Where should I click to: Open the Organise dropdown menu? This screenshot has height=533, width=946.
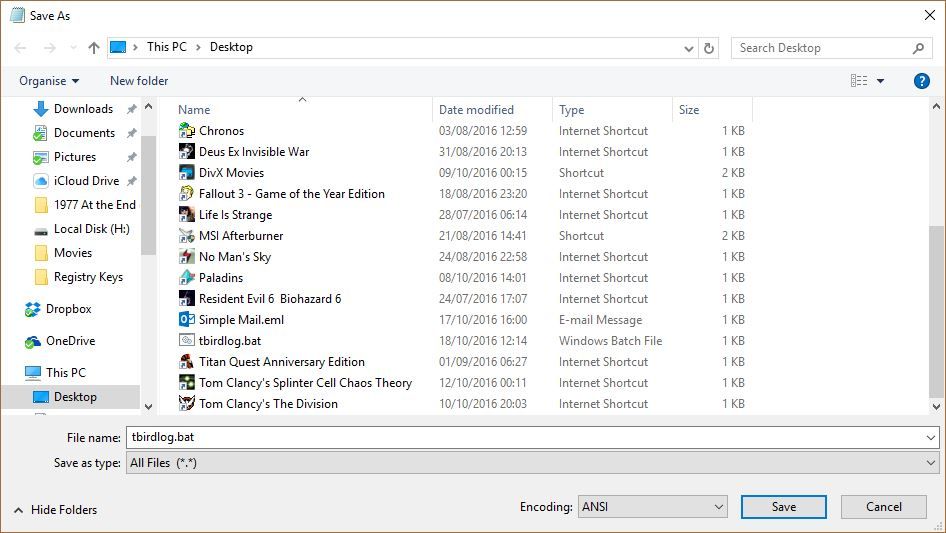(49, 80)
